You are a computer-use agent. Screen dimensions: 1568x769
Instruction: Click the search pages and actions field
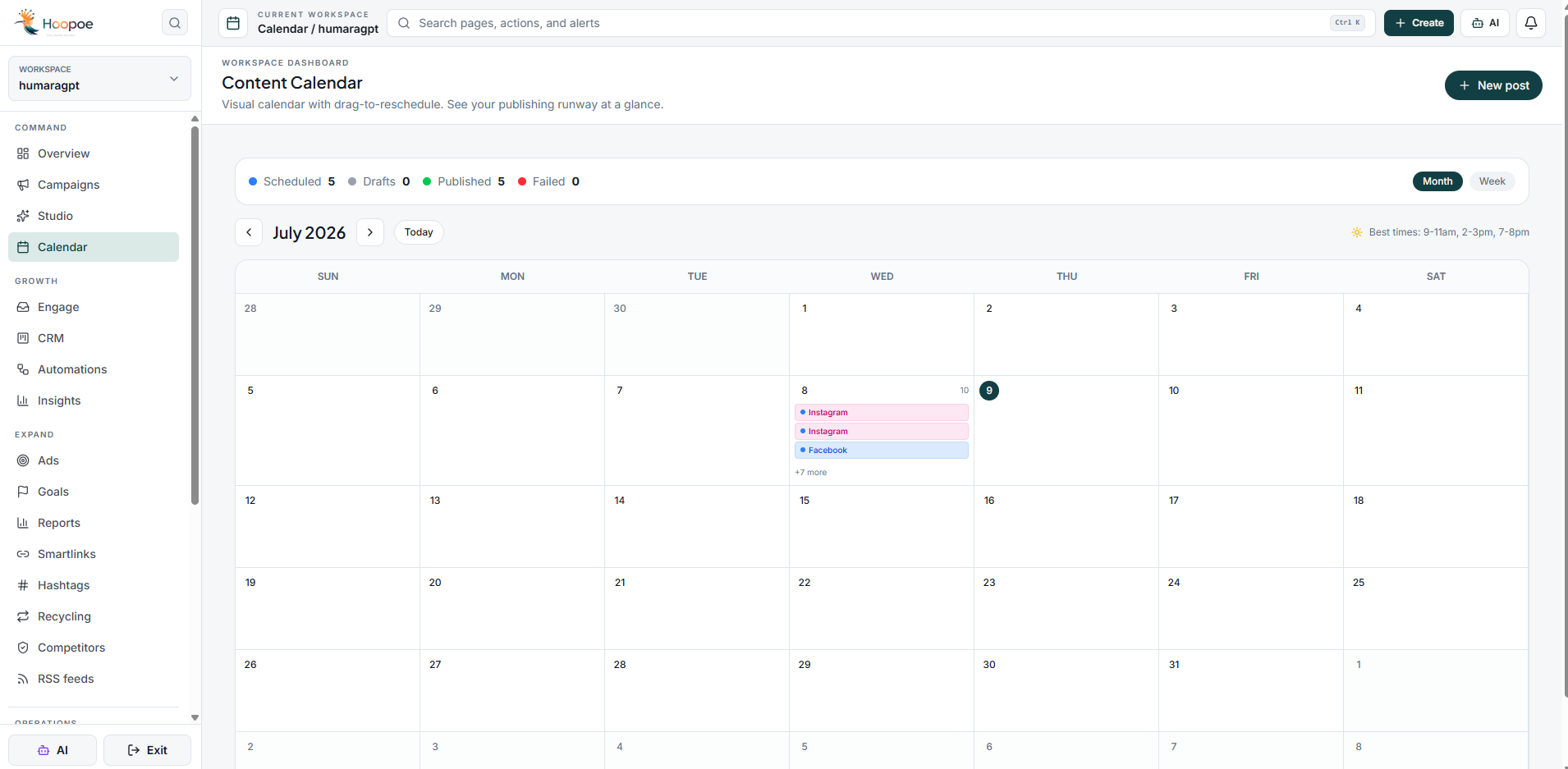[880, 23]
